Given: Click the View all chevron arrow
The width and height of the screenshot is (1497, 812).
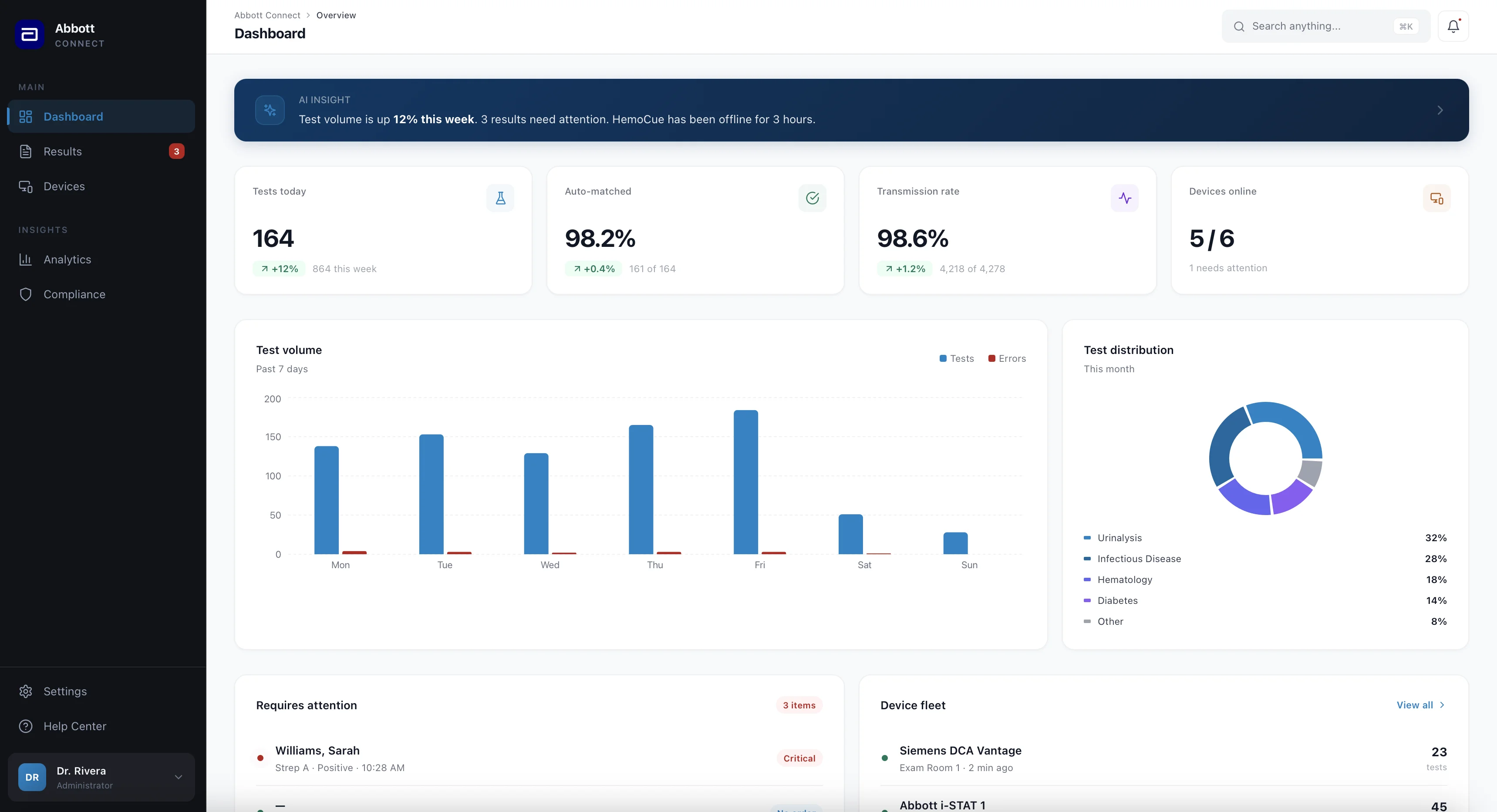Looking at the screenshot, I should point(1442,705).
